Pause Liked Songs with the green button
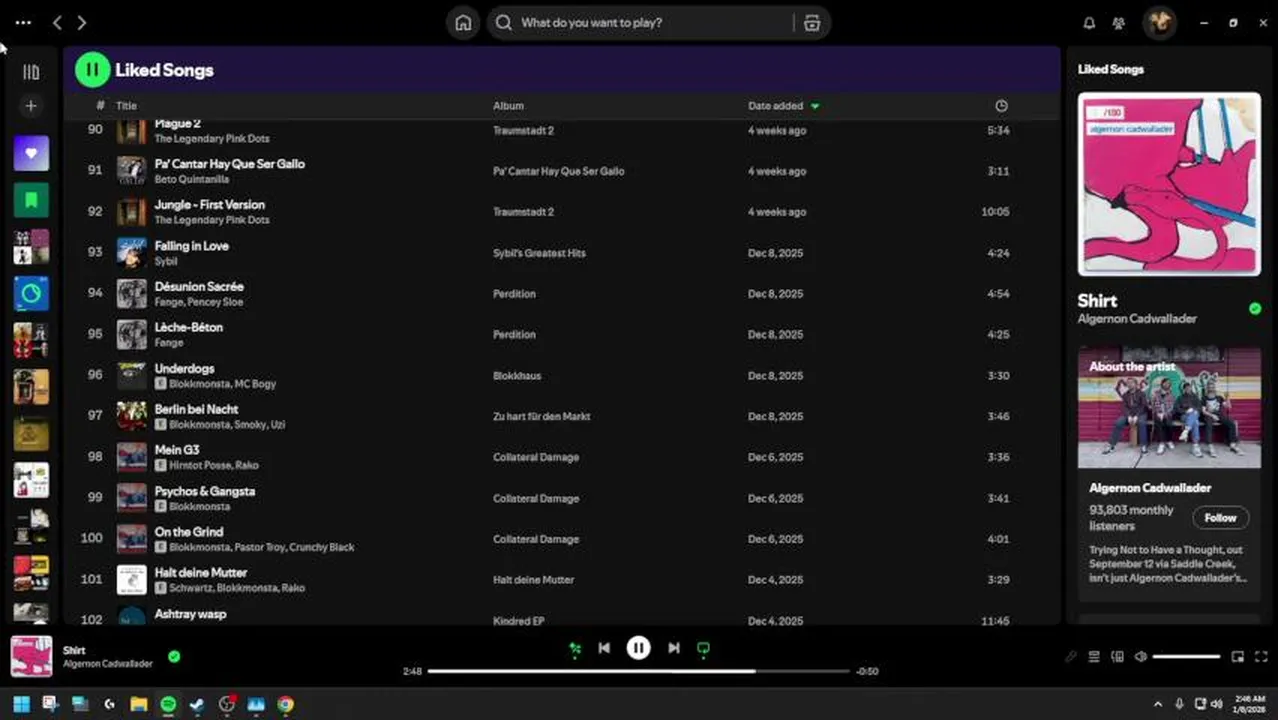 92,70
